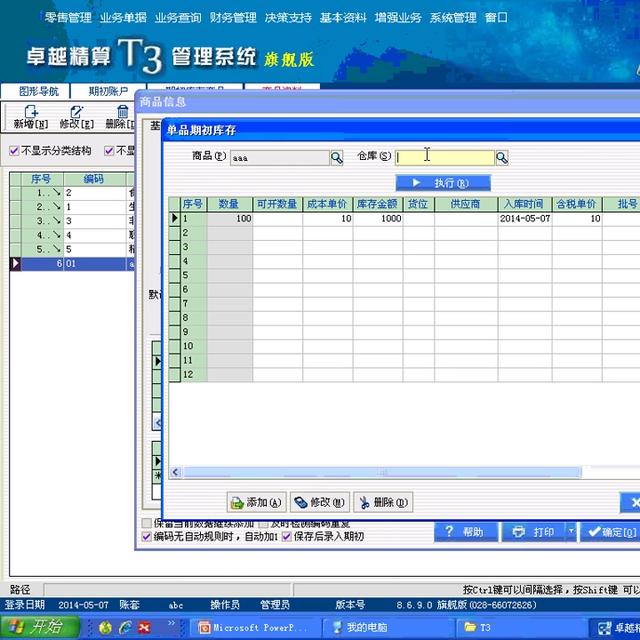
Task: Click the 打印 print button
Action: 533,532
